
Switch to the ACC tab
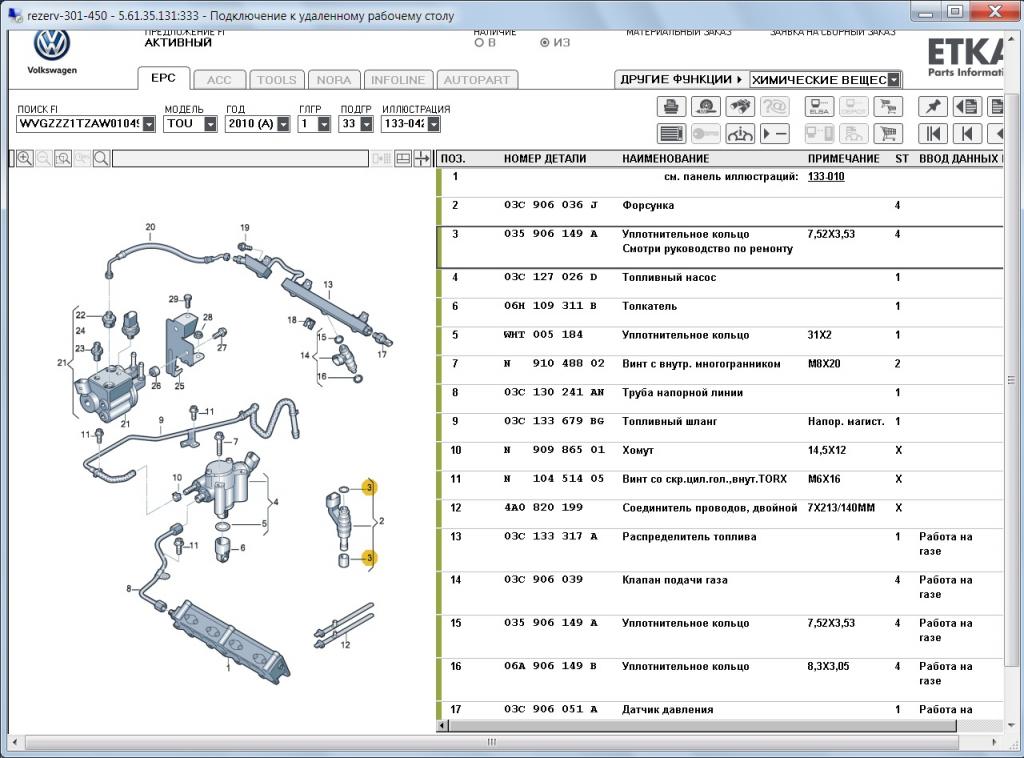pyautogui.click(x=219, y=80)
